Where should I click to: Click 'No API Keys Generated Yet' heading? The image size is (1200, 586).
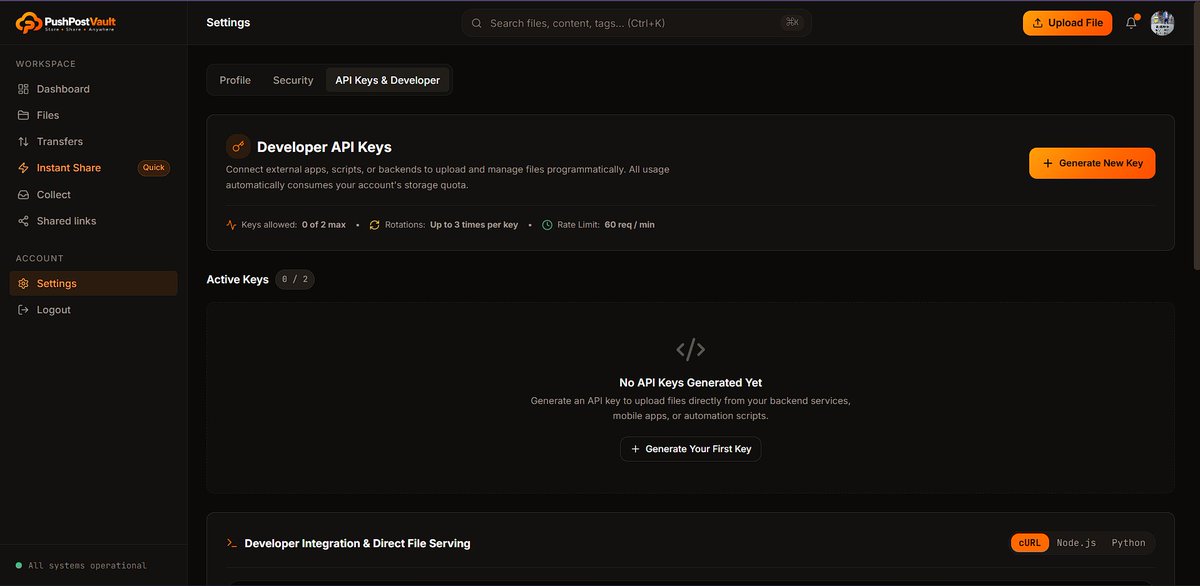691,382
